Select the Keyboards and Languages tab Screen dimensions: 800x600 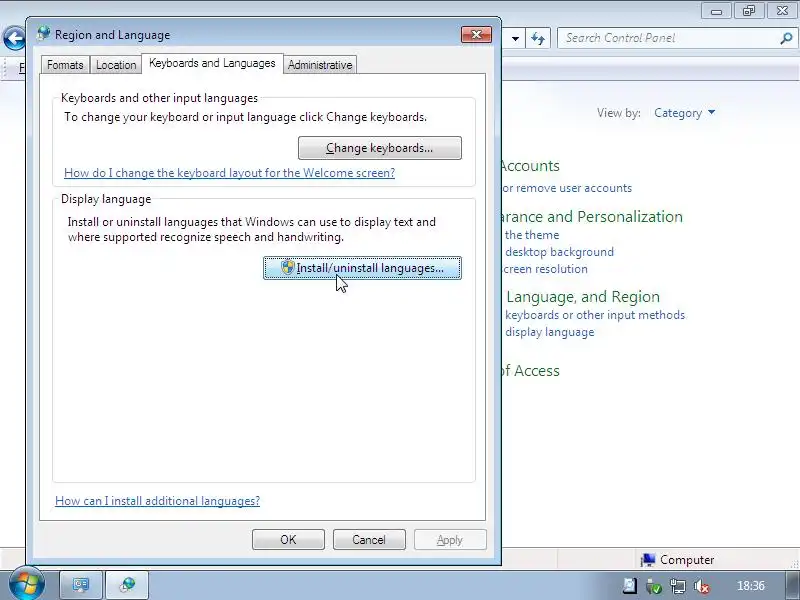[x=212, y=63]
